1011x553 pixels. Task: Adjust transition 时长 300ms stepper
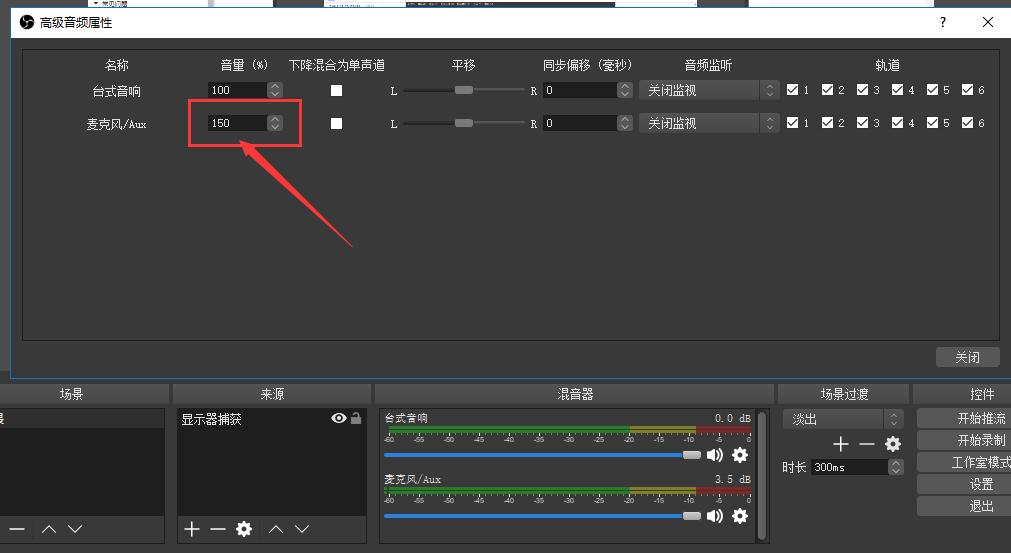click(x=896, y=467)
